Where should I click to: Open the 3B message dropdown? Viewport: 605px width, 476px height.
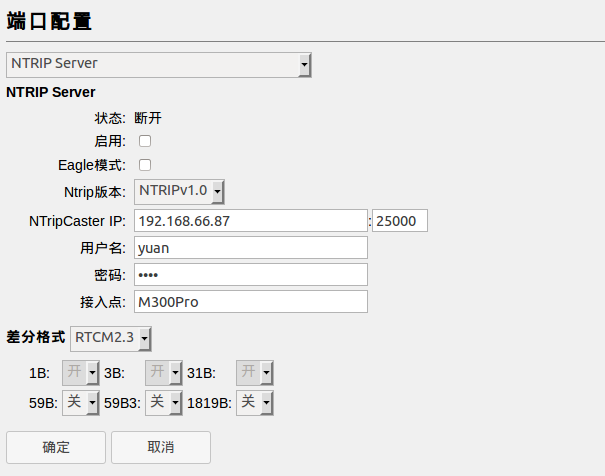164,373
